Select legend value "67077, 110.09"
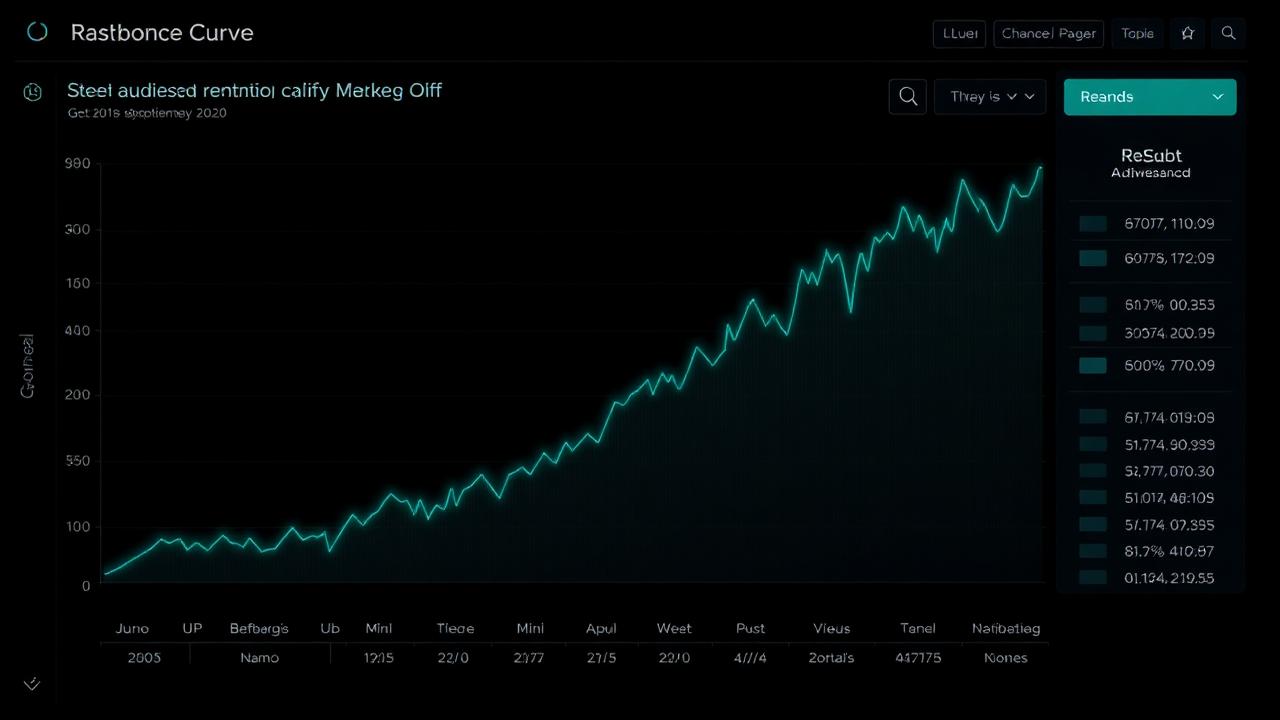 click(x=1169, y=224)
